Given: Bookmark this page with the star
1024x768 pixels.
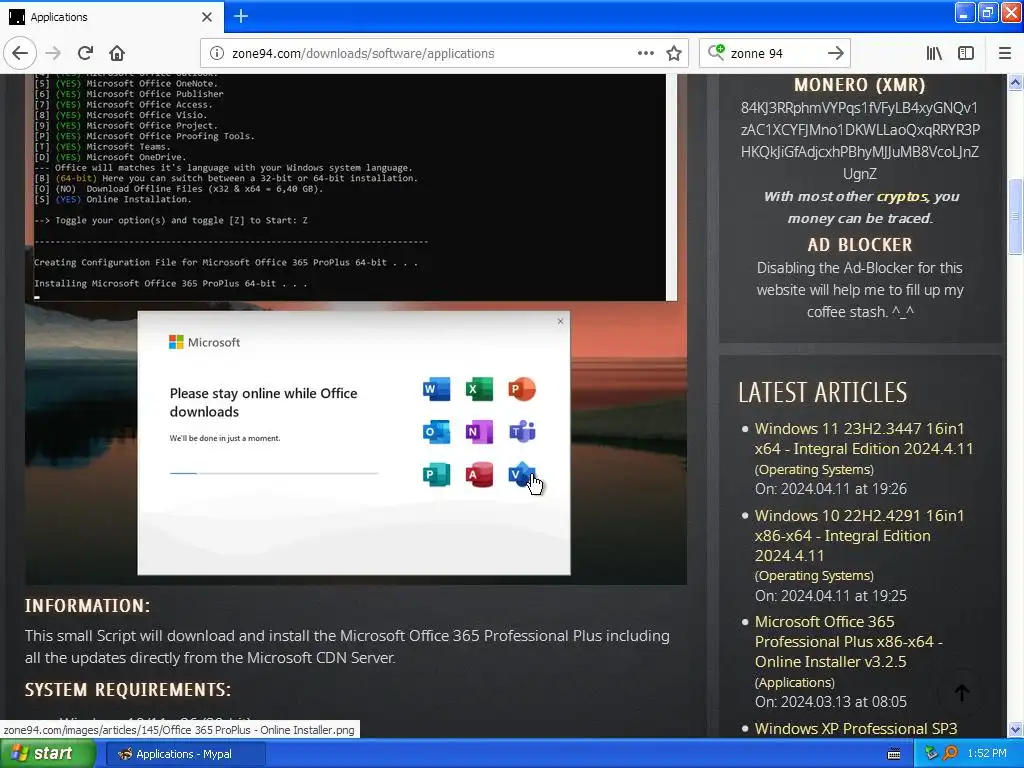Looking at the screenshot, I should pos(674,53).
